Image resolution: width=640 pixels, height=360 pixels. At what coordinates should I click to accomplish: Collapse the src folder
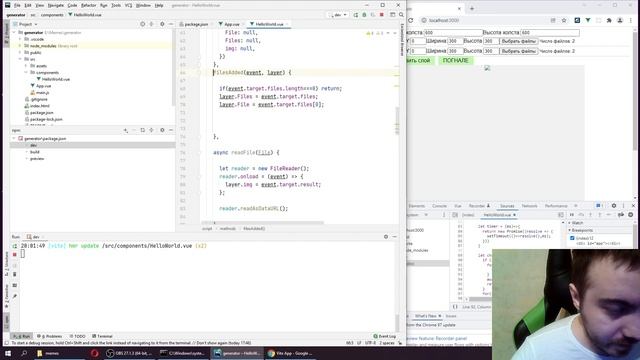(20, 59)
